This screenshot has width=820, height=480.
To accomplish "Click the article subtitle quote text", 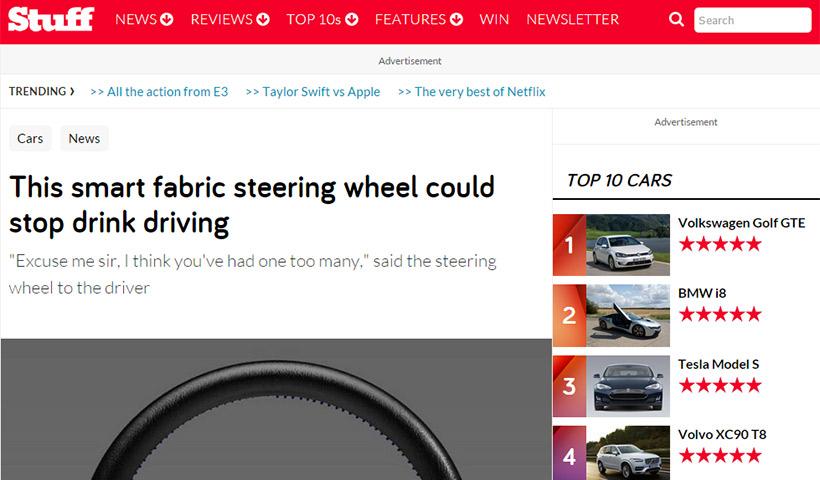I will [x=253, y=274].
